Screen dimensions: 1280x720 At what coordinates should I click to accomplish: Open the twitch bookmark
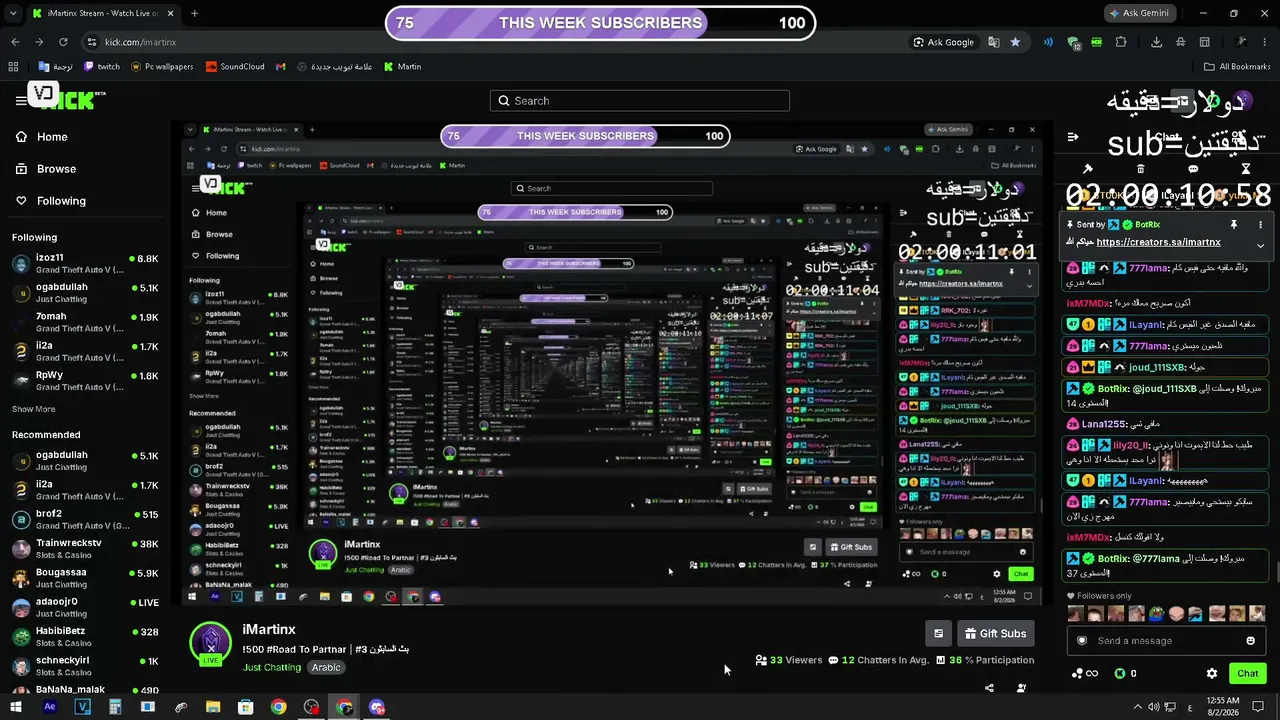(x=102, y=67)
